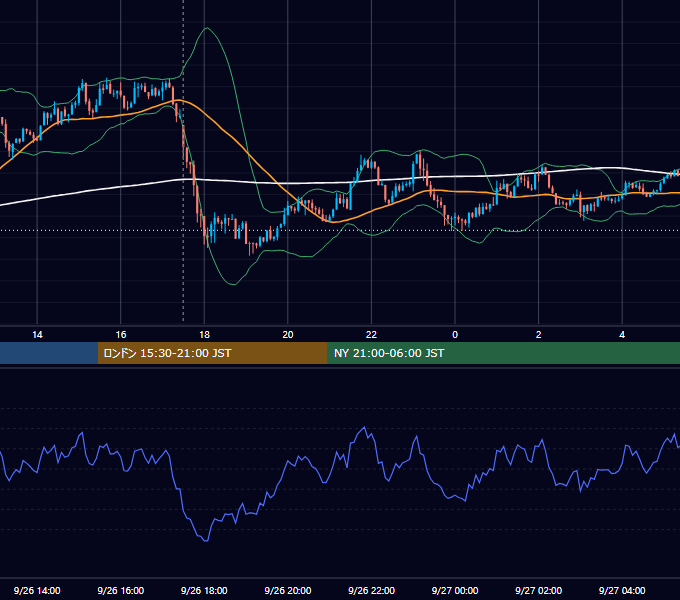Click the 9/26 14:00 date label

37,590
